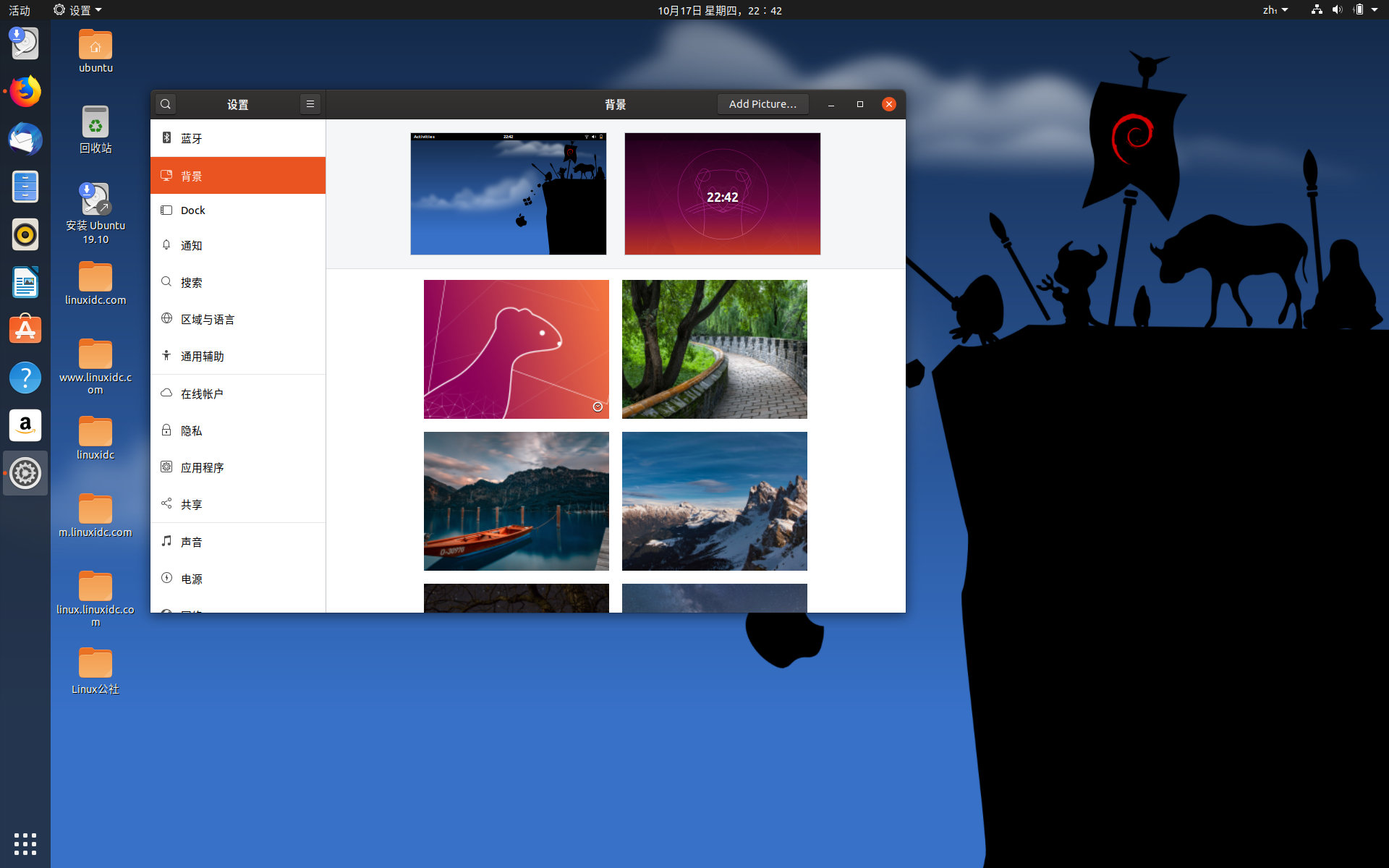Click the Add Picture button
Screen dimensions: 1389x868
pyautogui.click(x=763, y=104)
